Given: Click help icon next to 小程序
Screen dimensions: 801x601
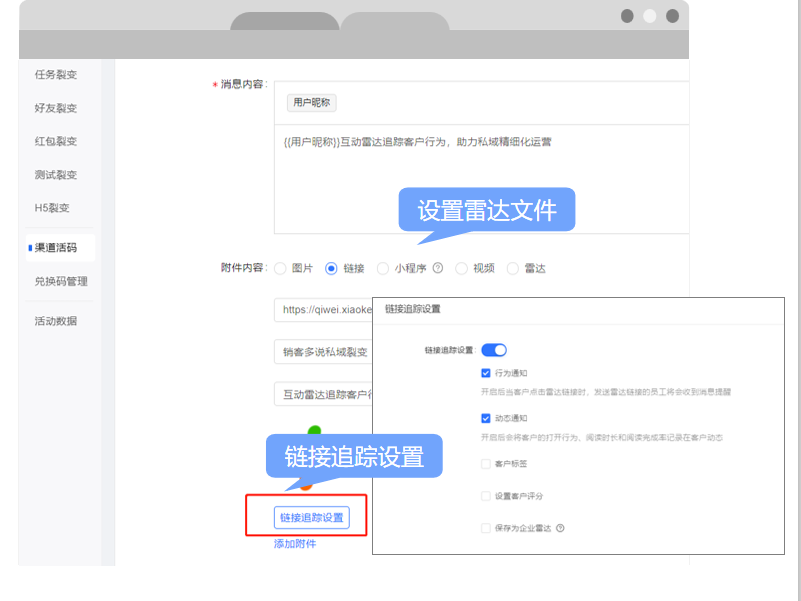Looking at the screenshot, I should point(438,268).
